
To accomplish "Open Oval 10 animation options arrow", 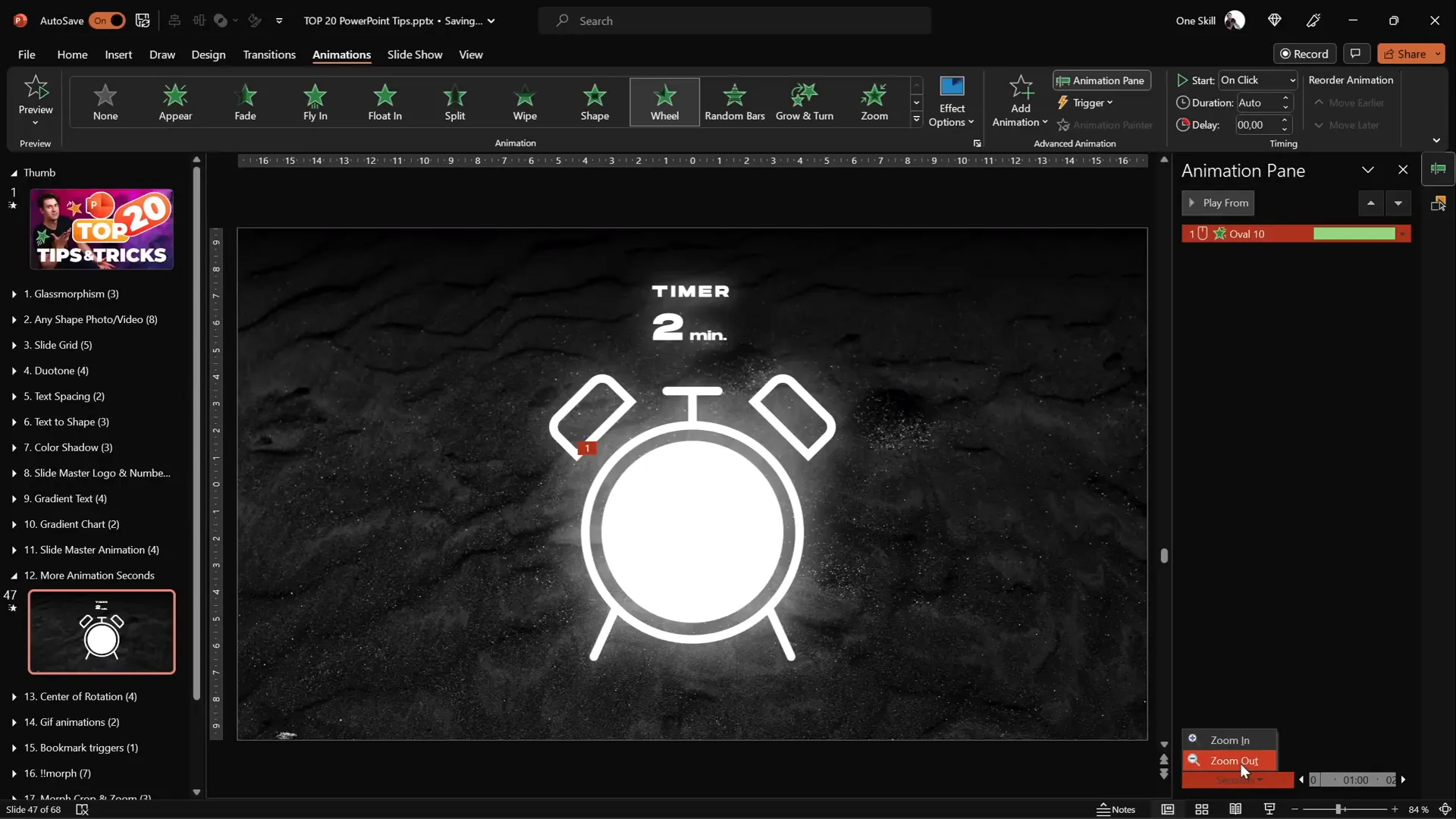I will (1403, 234).
